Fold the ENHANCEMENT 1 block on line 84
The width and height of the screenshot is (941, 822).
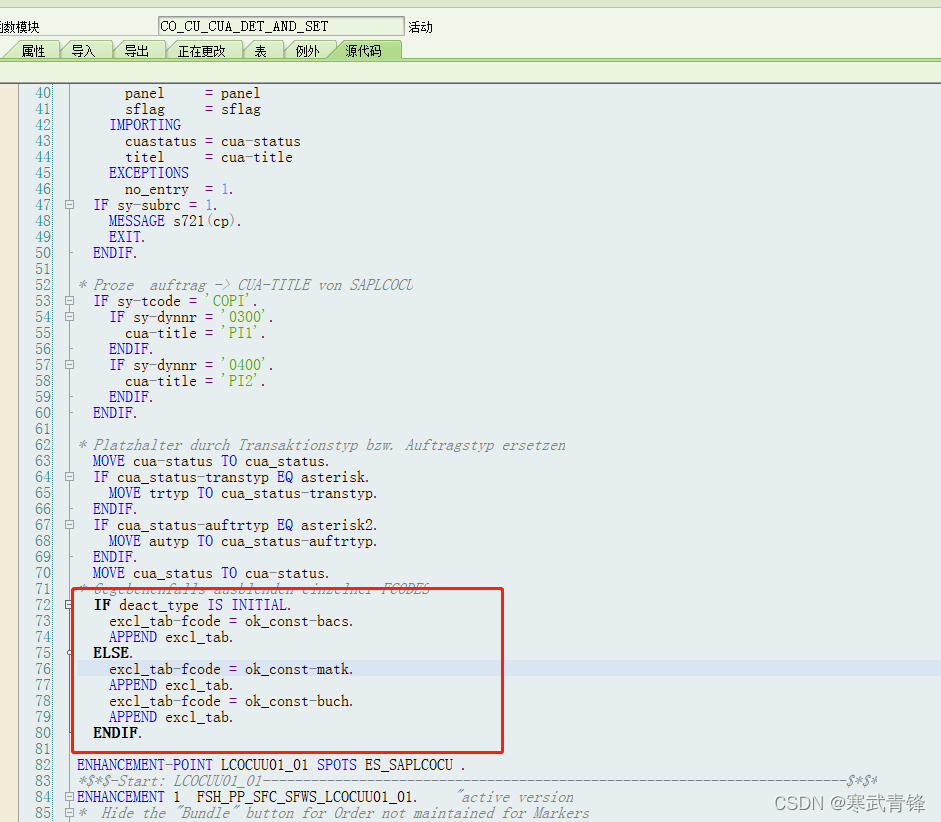[70, 797]
